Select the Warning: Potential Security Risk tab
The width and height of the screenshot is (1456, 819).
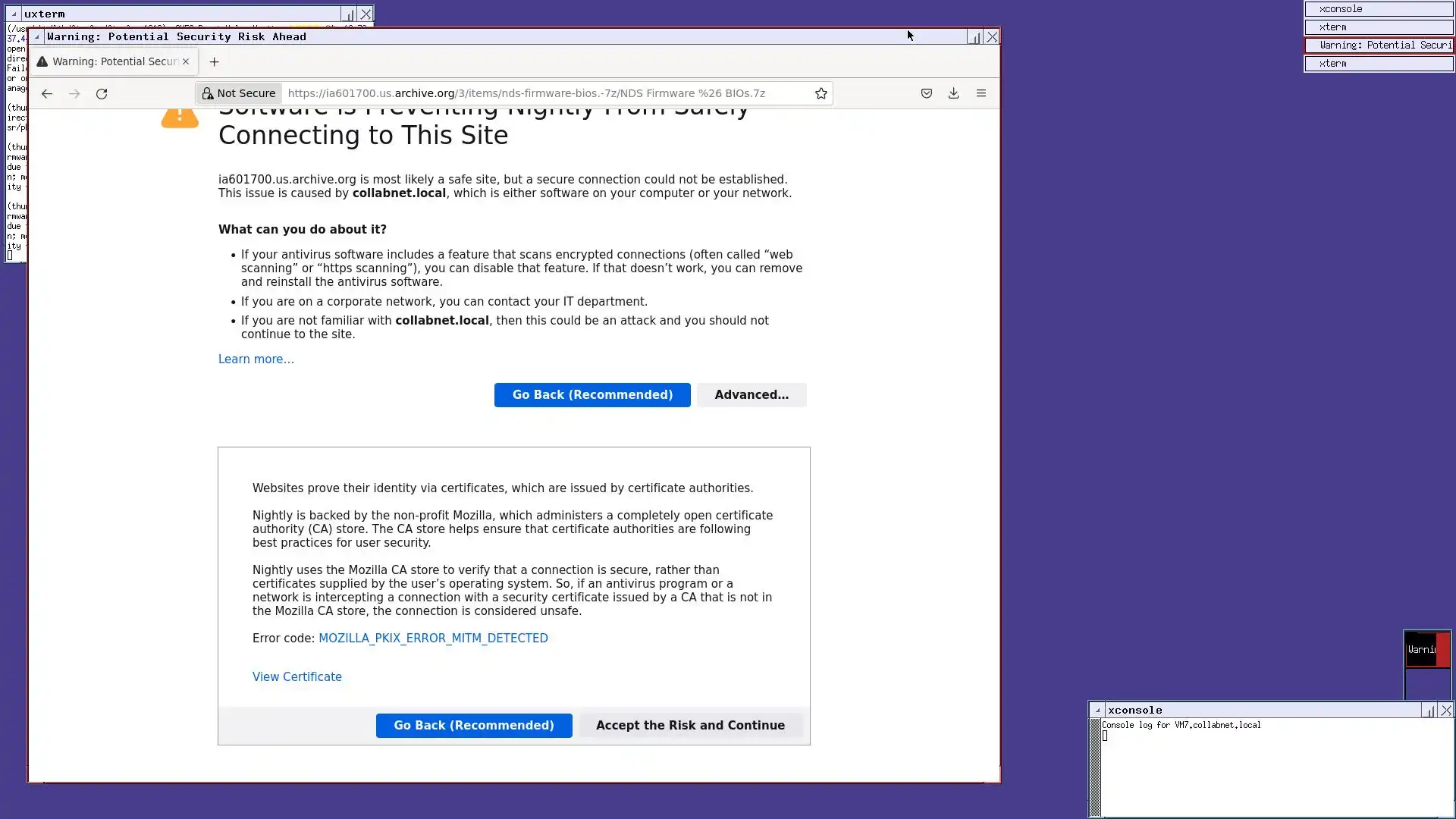(x=114, y=61)
